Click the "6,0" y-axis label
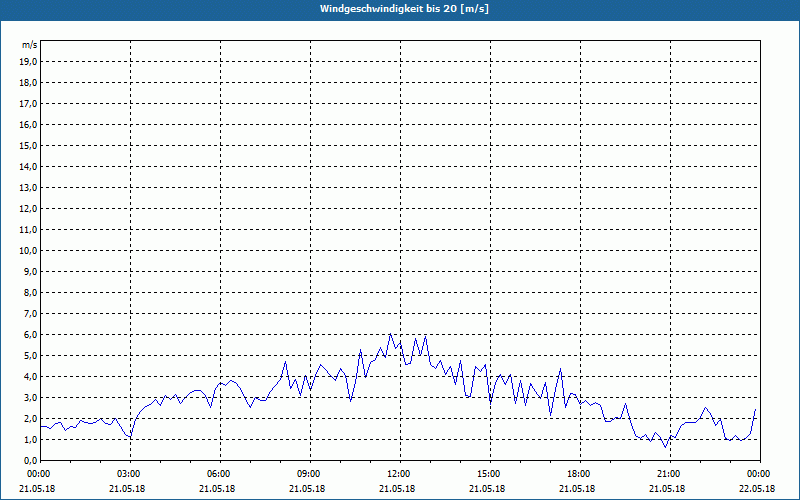The height and width of the screenshot is (500, 800). pyautogui.click(x=31, y=334)
